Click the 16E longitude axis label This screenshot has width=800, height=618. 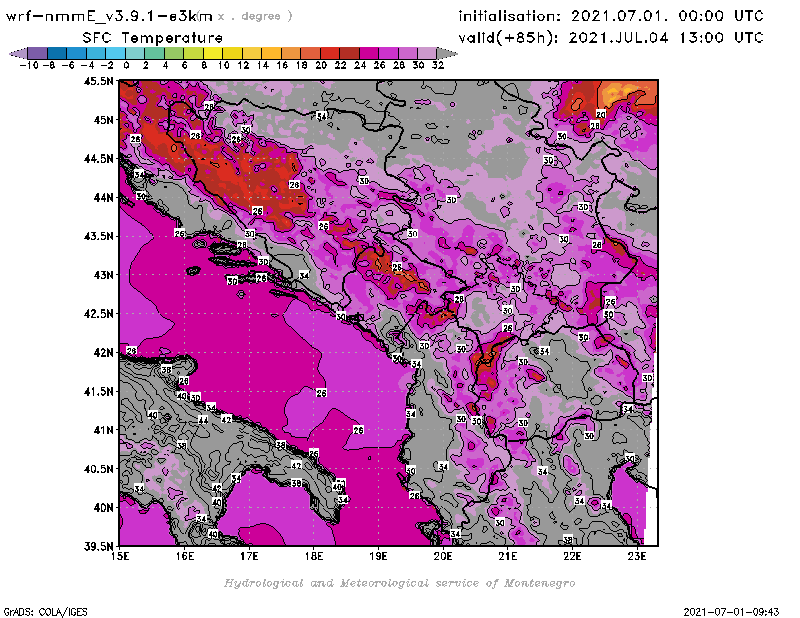pyautogui.click(x=185, y=556)
